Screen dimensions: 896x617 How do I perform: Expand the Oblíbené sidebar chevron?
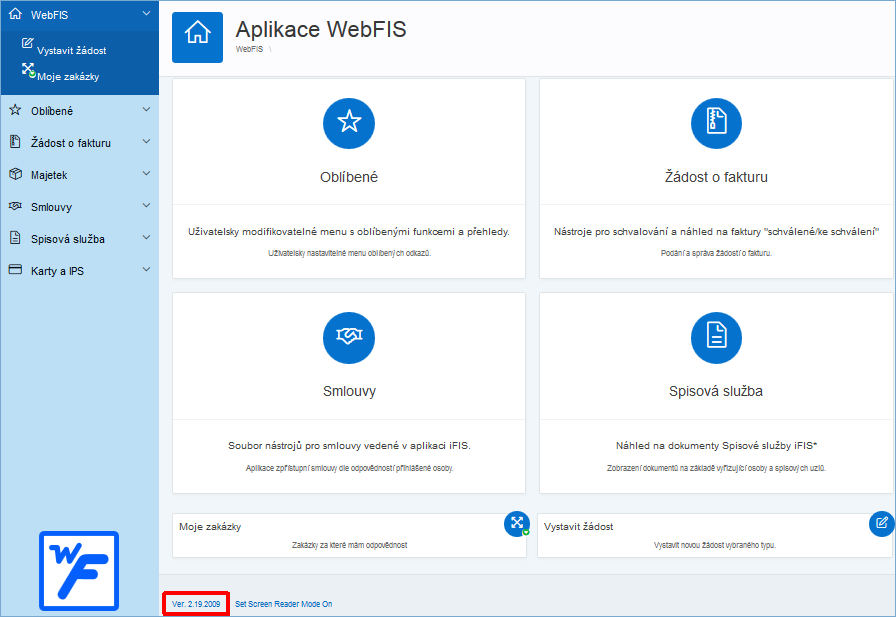click(146, 109)
